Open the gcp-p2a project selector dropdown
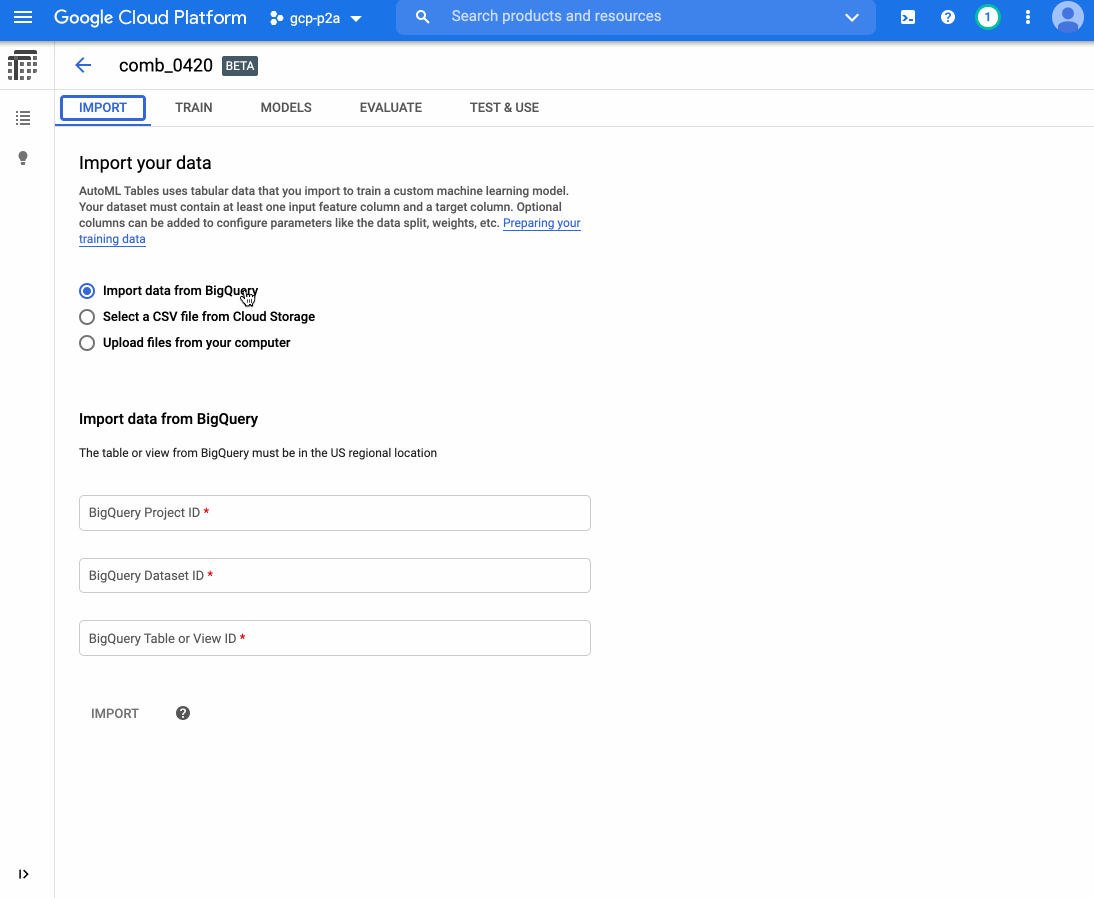This screenshot has width=1094, height=898. coord(315,17)
